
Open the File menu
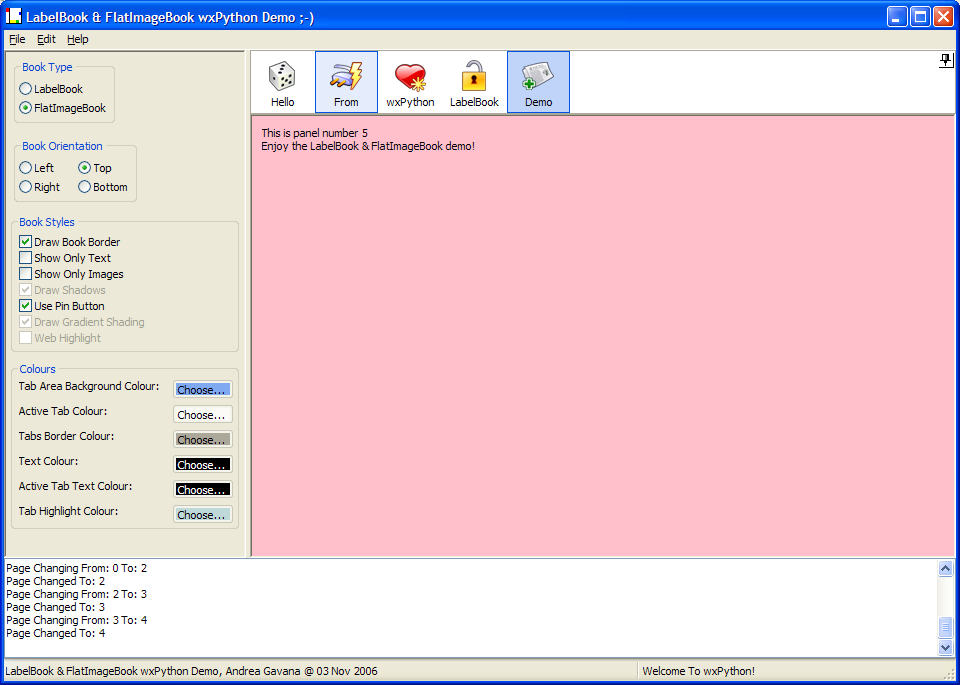pyautogui.click(x=17, y=39)
